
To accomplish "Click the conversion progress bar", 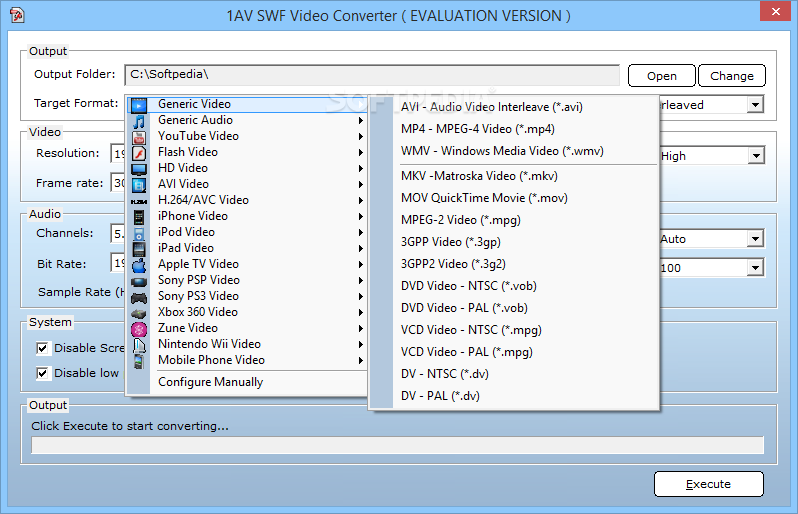I will click(397, 445).
